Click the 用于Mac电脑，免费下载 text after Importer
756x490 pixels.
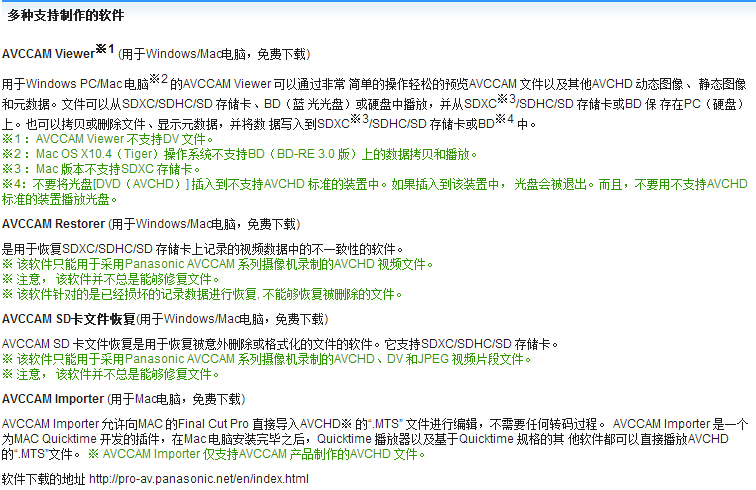180,399
